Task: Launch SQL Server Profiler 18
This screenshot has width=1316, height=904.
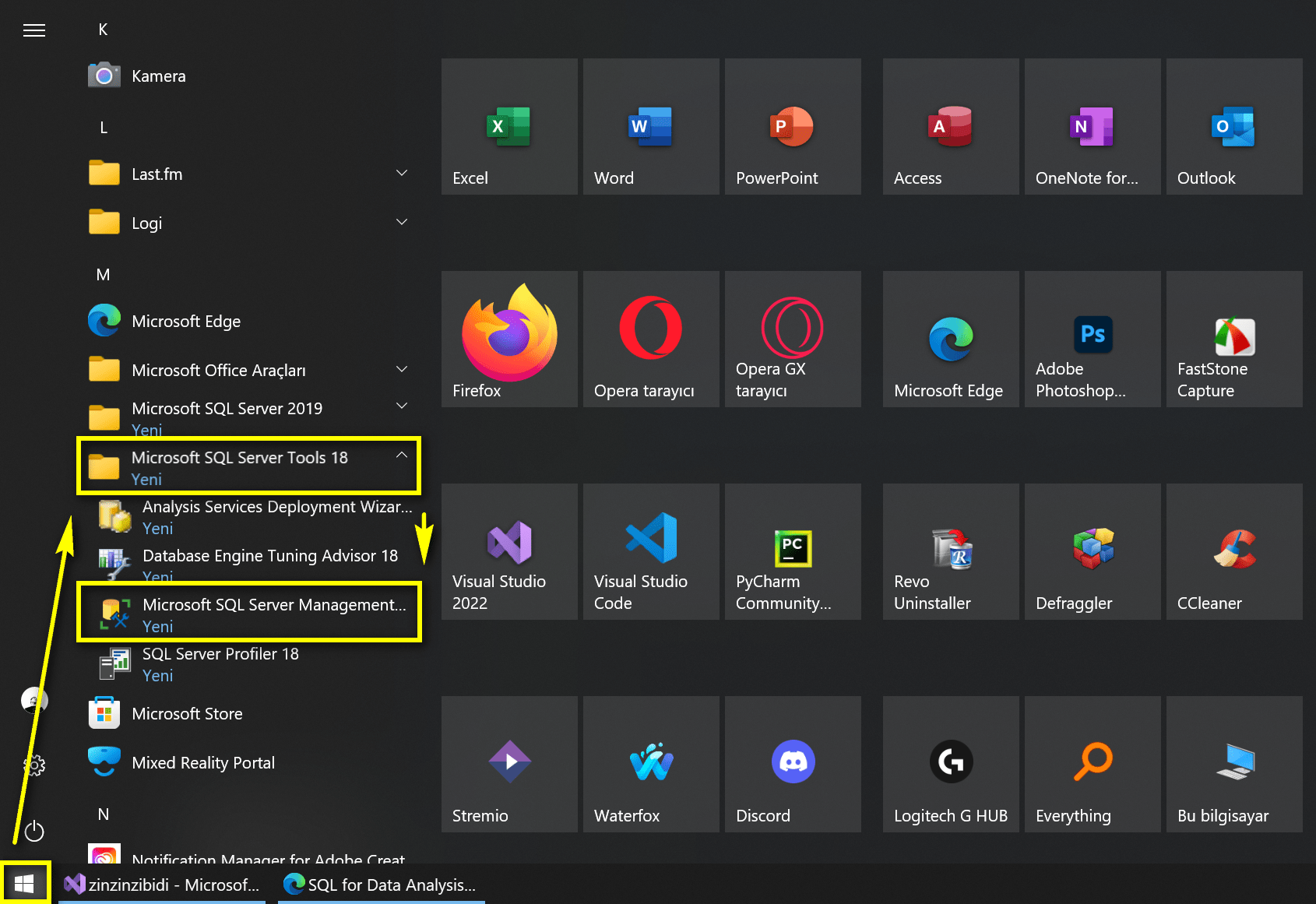Action: point(249,663)
